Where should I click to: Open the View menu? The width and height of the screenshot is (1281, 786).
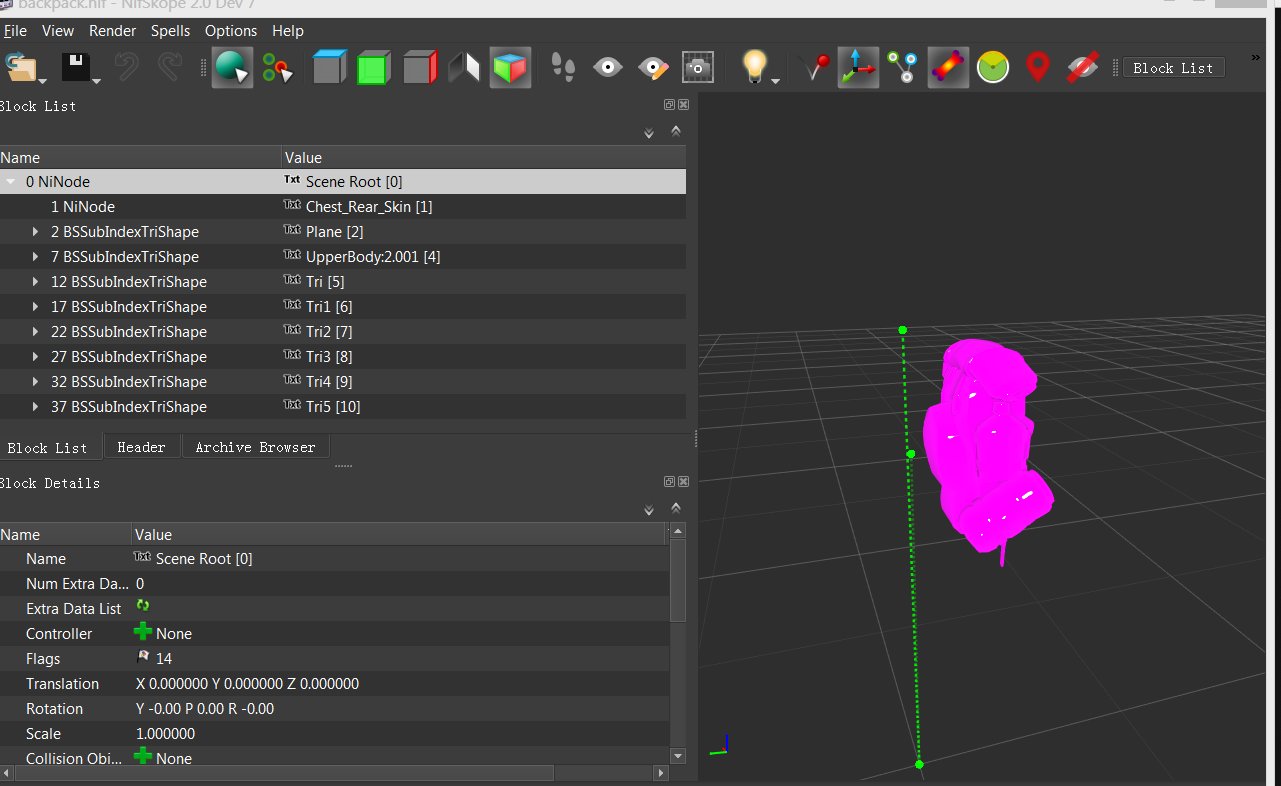tap(58, 31)
